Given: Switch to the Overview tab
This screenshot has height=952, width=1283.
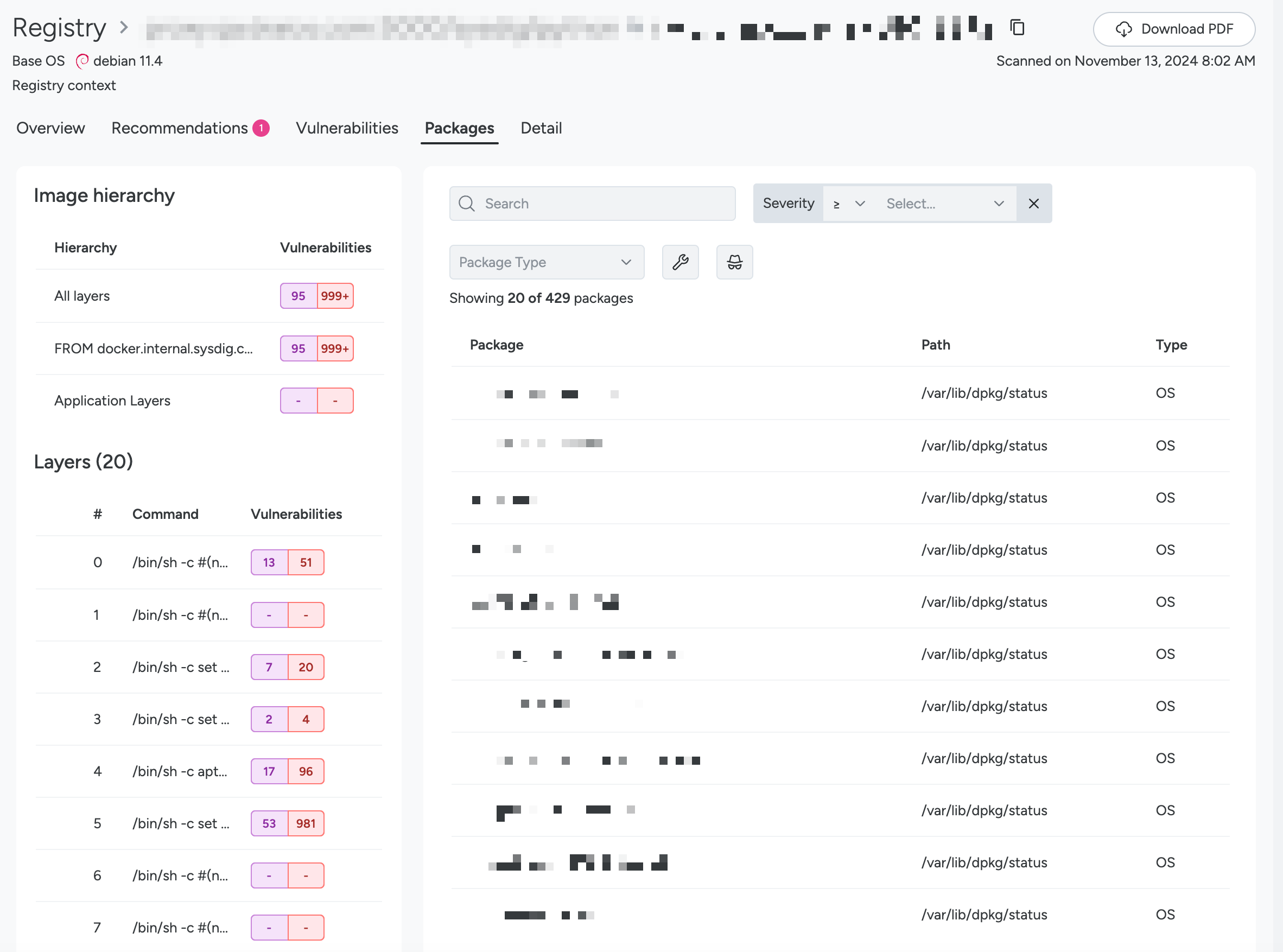Looking at the screenshot, I should [50, 128].
